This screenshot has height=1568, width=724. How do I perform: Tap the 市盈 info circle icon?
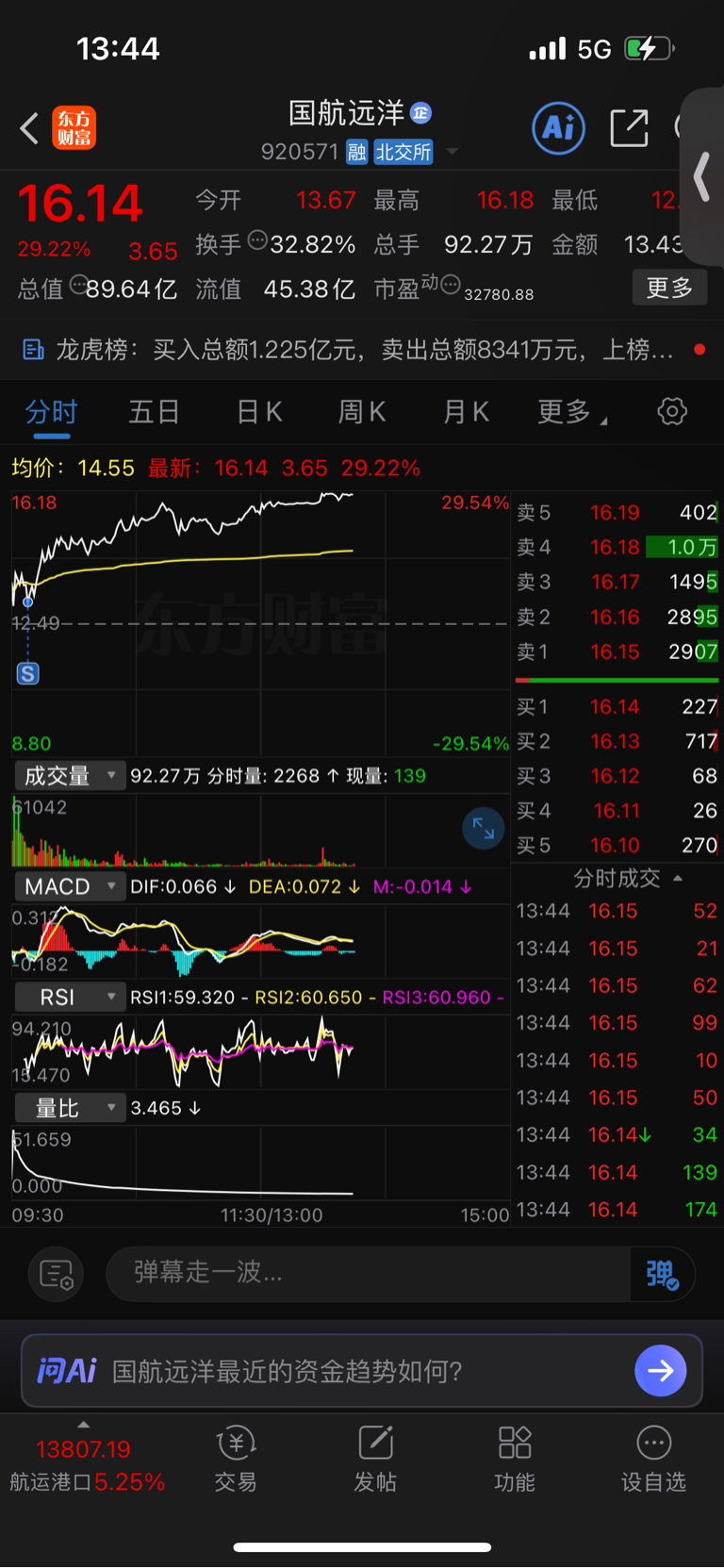(451, 285)
